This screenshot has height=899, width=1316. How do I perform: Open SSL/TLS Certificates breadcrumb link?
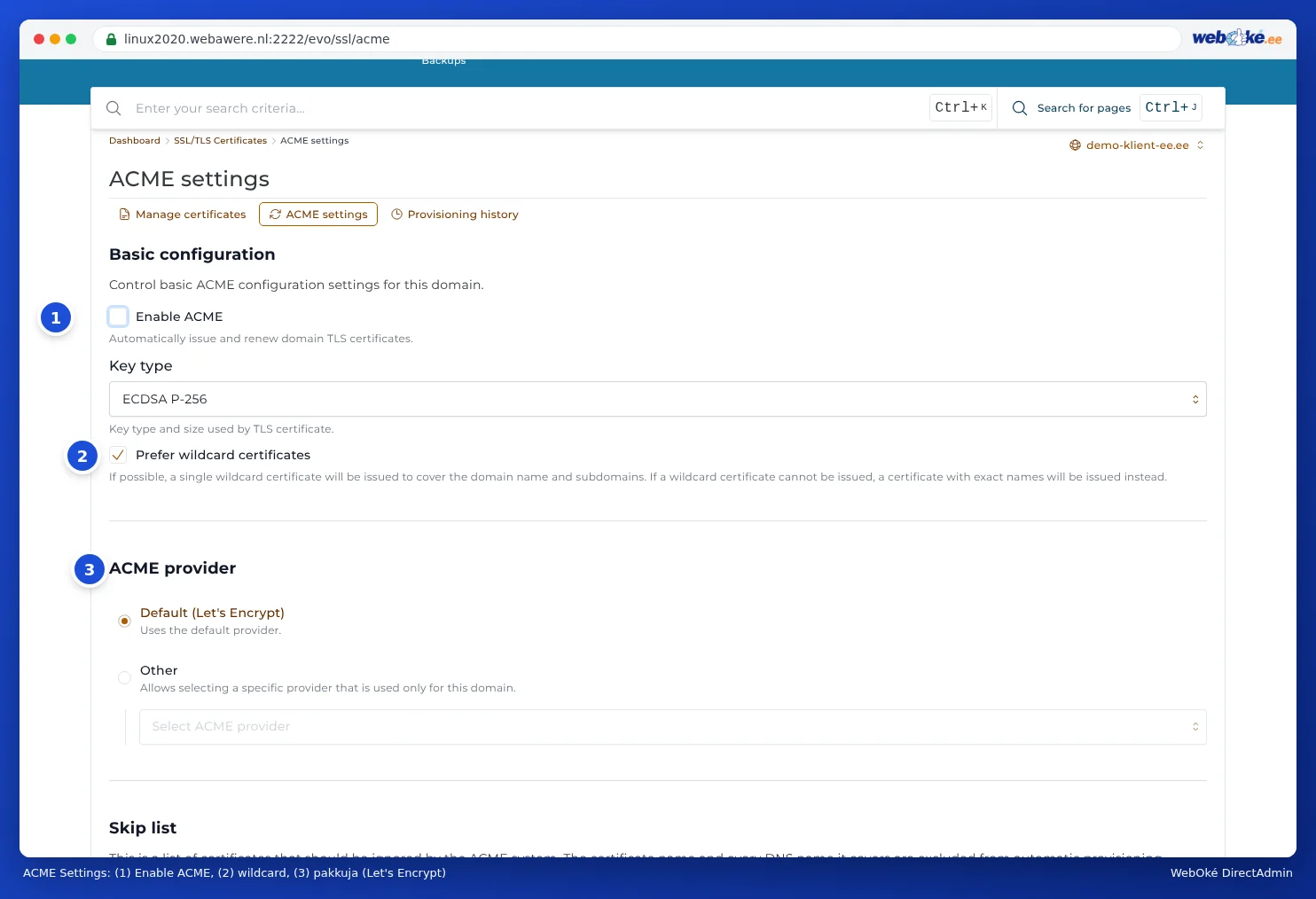[220, 141]
